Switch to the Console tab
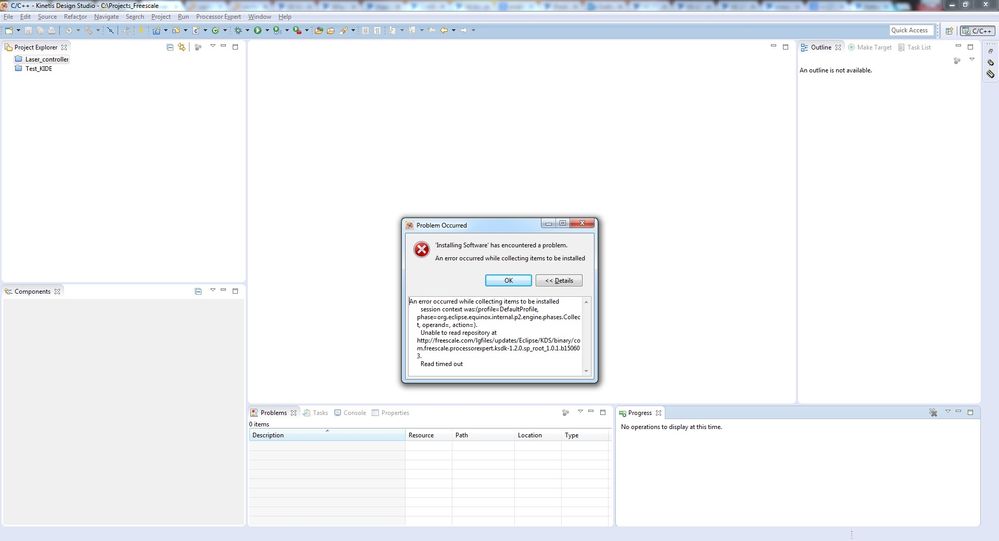Viewport: 999px width, 541px height. coord(350,413)
